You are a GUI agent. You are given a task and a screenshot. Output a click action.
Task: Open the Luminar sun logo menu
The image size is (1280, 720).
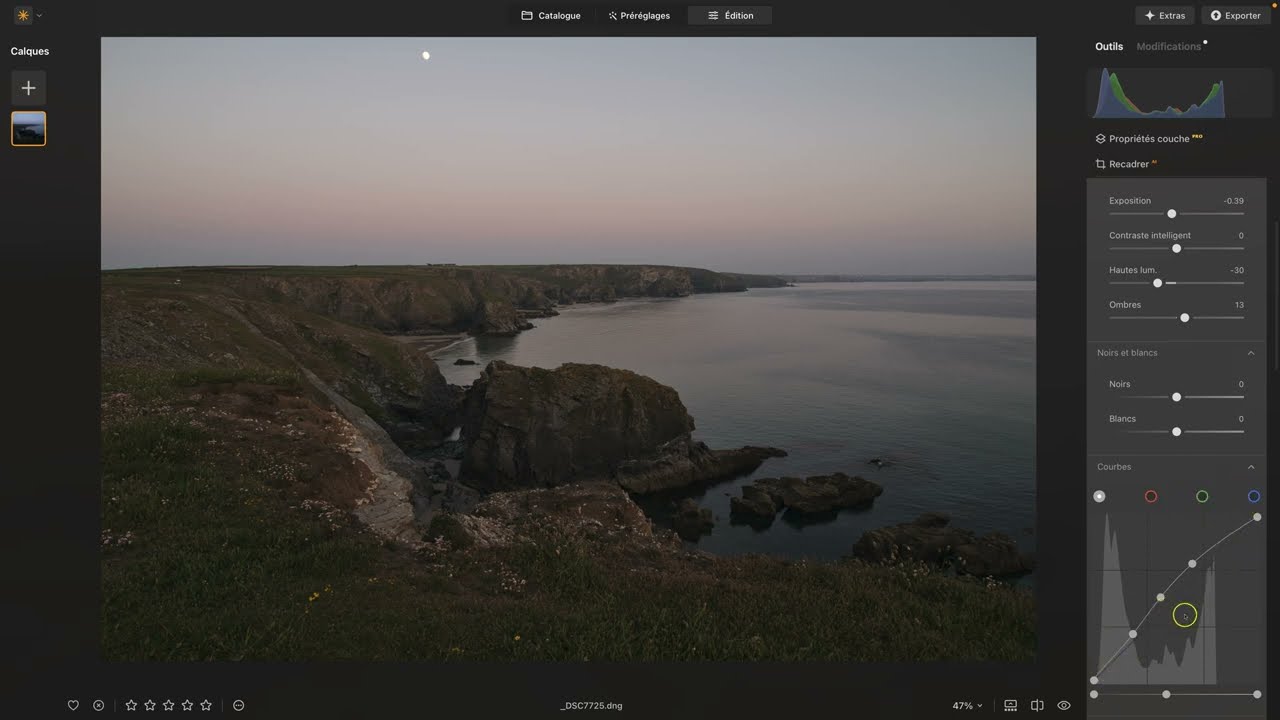click(x=22, y=15)
